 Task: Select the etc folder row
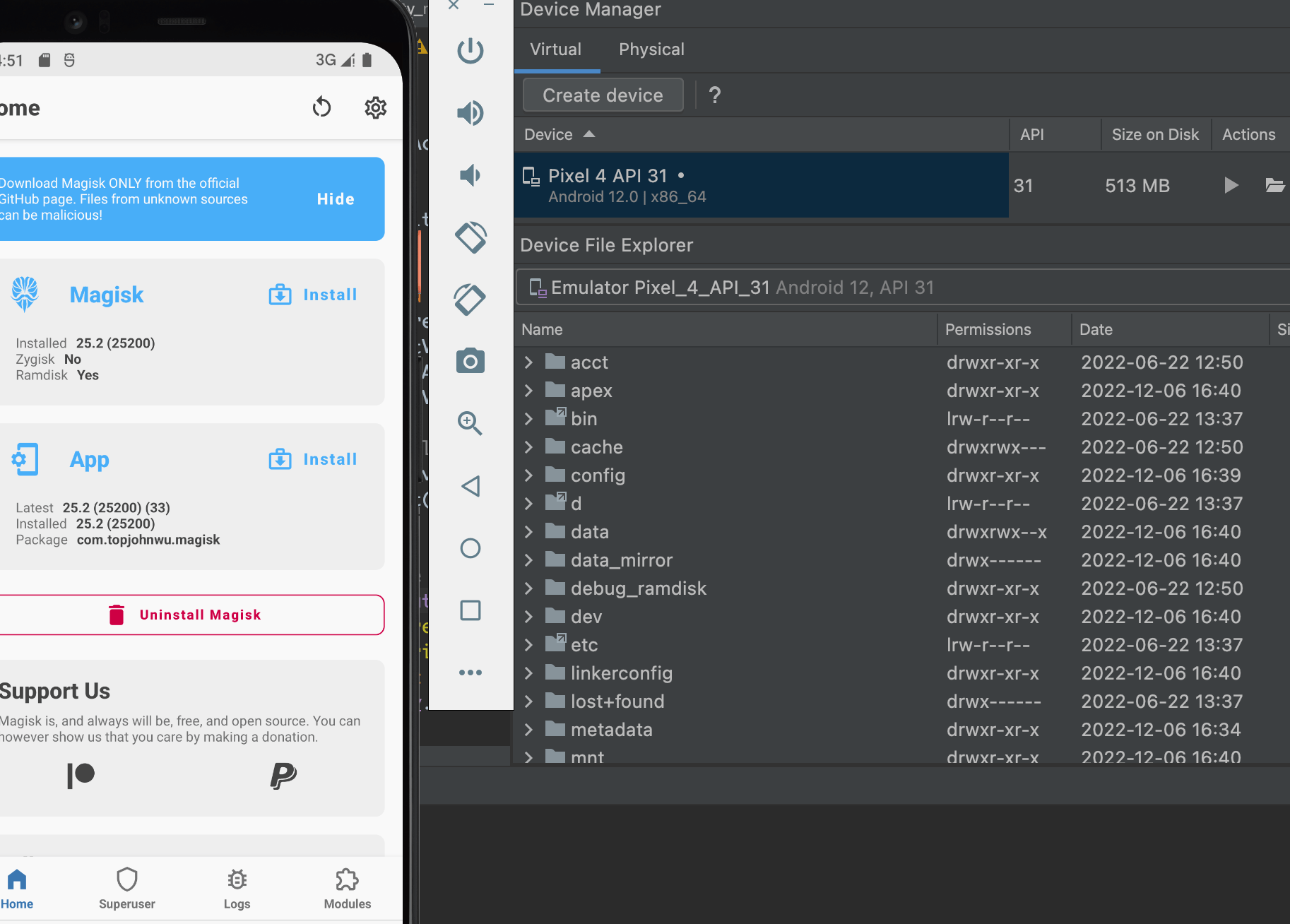[x=903, y=645]
